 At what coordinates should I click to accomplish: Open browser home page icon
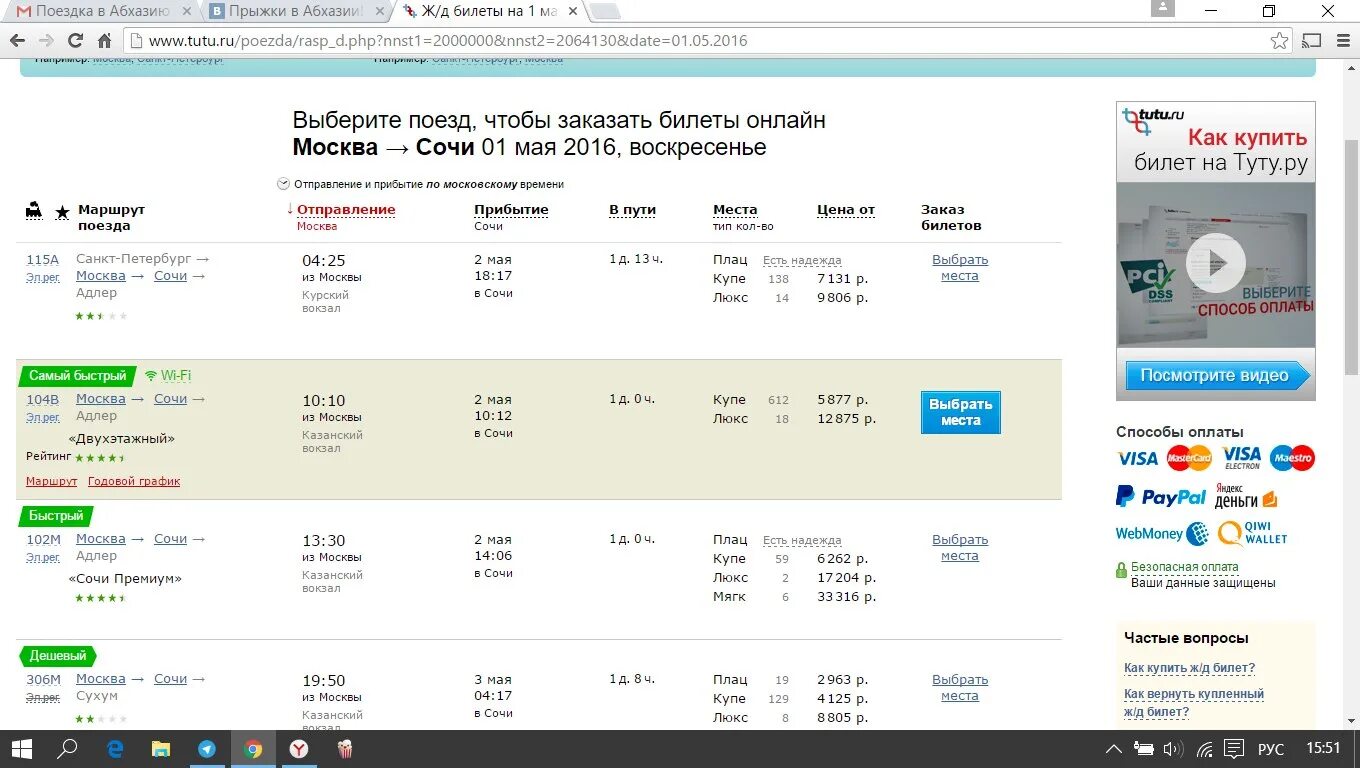(x=104, y=41)
